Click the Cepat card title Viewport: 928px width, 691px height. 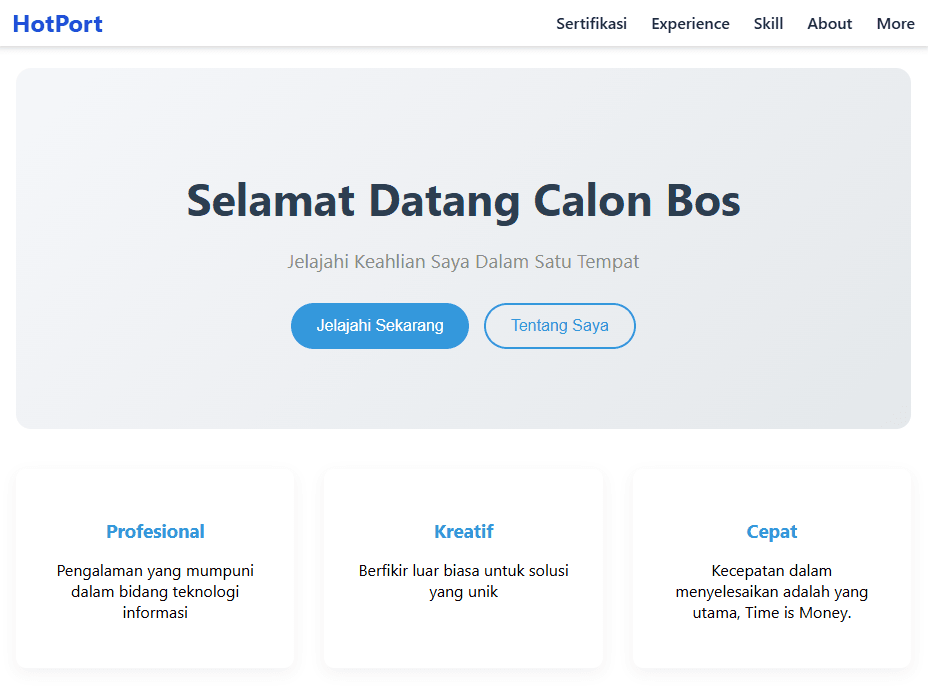(771, 532)
